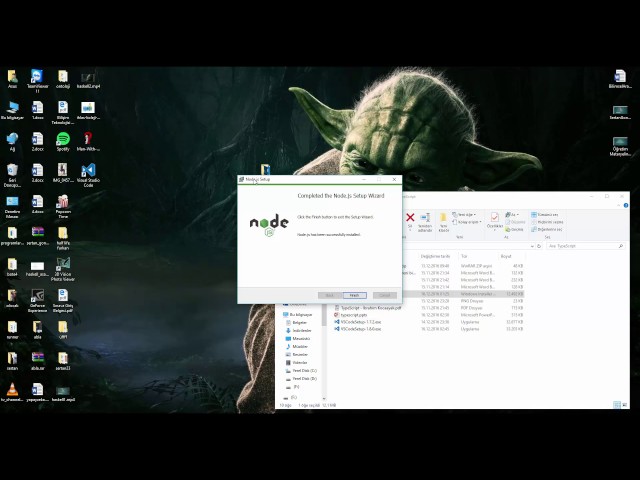Select the highlighted Windows Installer file row

tap(464, 294)
